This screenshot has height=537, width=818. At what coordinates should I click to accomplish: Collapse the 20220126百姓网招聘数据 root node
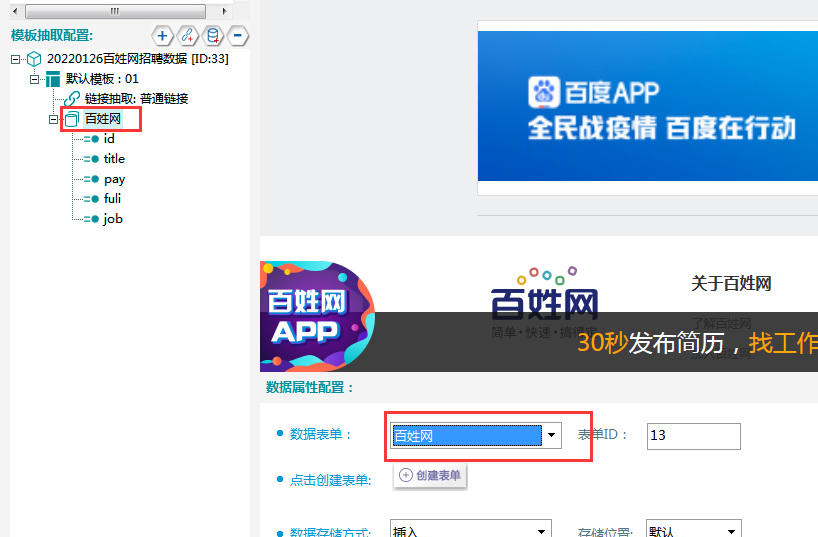pyautogui.click(x=16, y=59)
